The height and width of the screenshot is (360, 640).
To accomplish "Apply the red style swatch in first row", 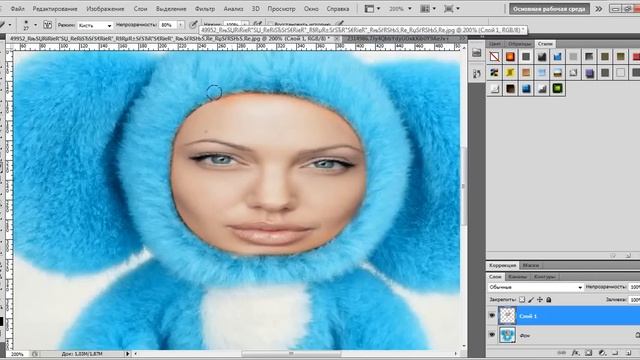I will 636,57.
